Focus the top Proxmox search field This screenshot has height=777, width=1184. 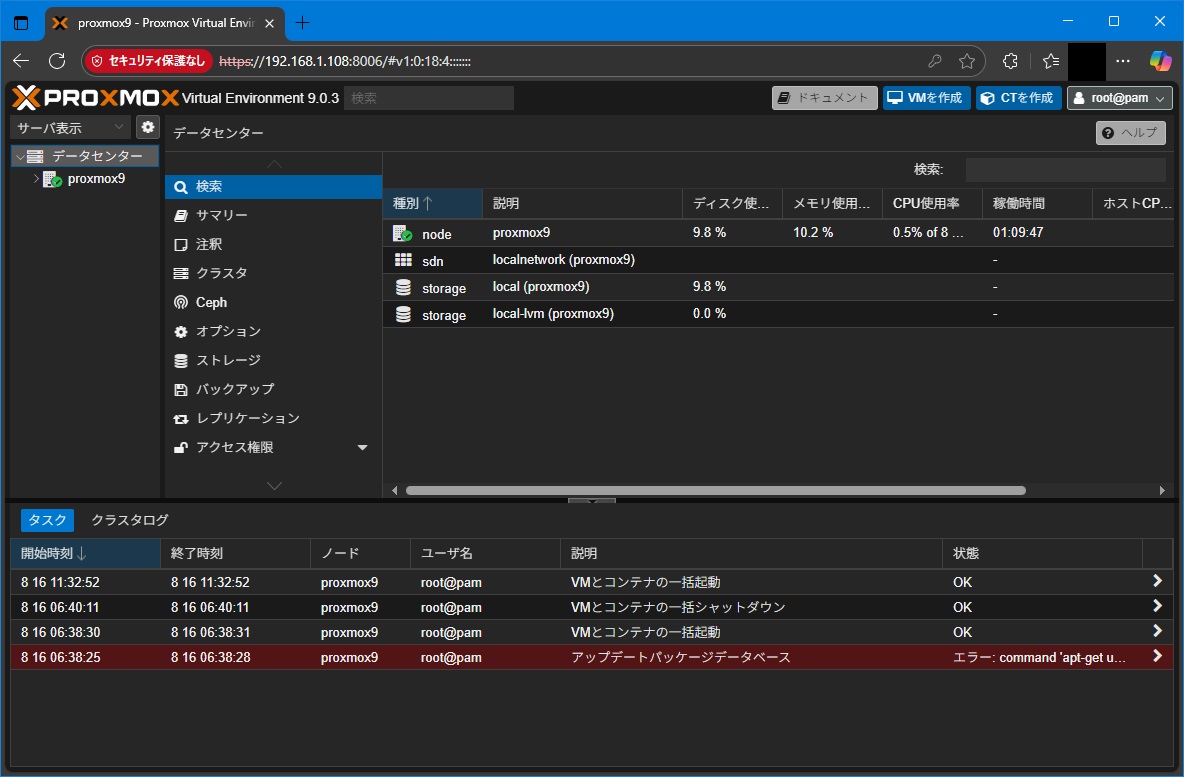click(x=429, y=98)
